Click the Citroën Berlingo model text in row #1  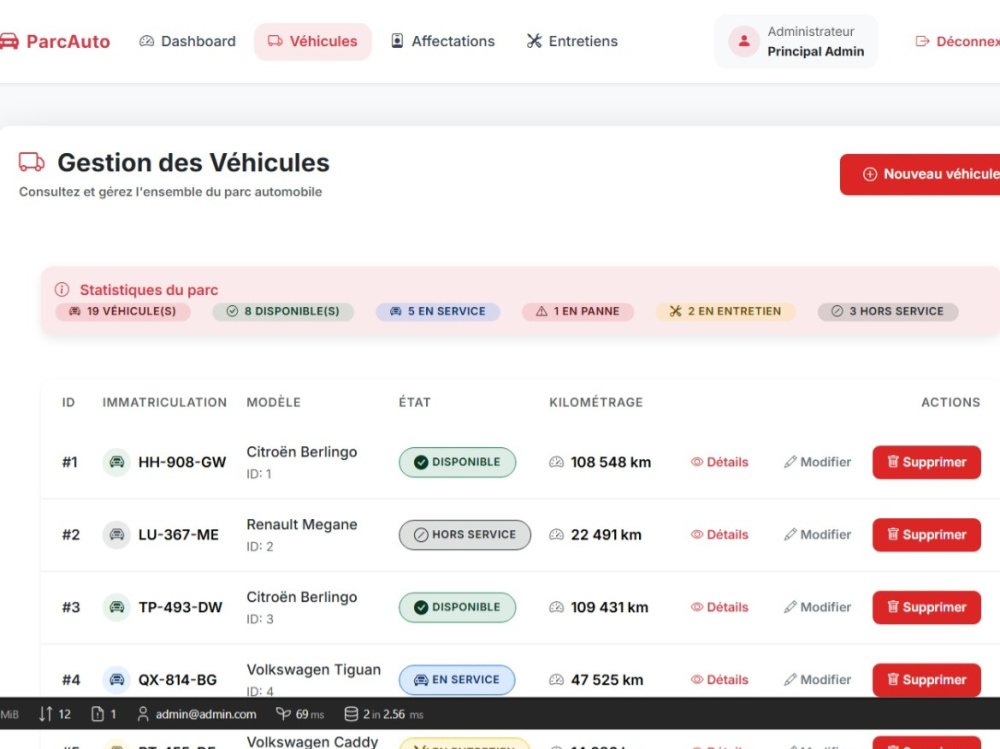(x=302, y=452)
